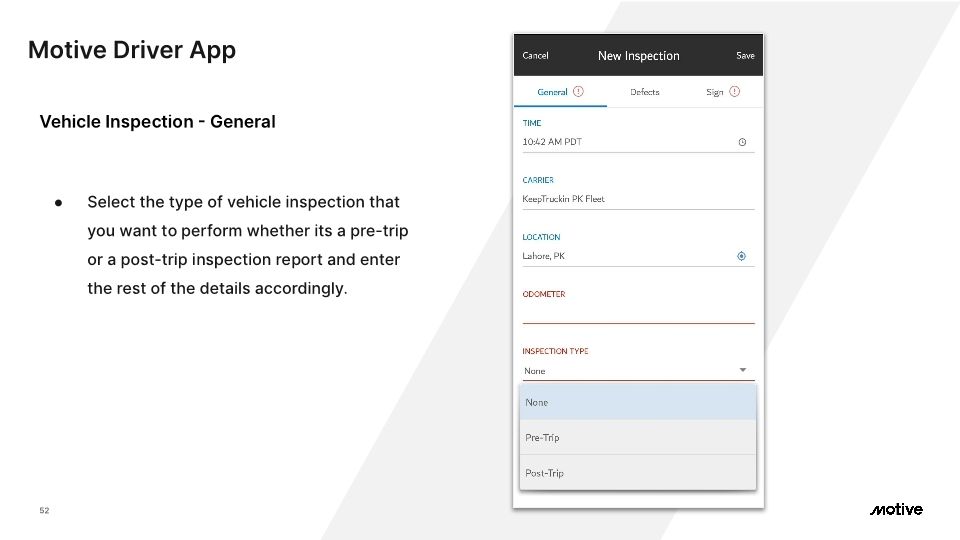Click the clock icon in Time field
The width and height of the screenshot is (960, 540).
(742, 142)
